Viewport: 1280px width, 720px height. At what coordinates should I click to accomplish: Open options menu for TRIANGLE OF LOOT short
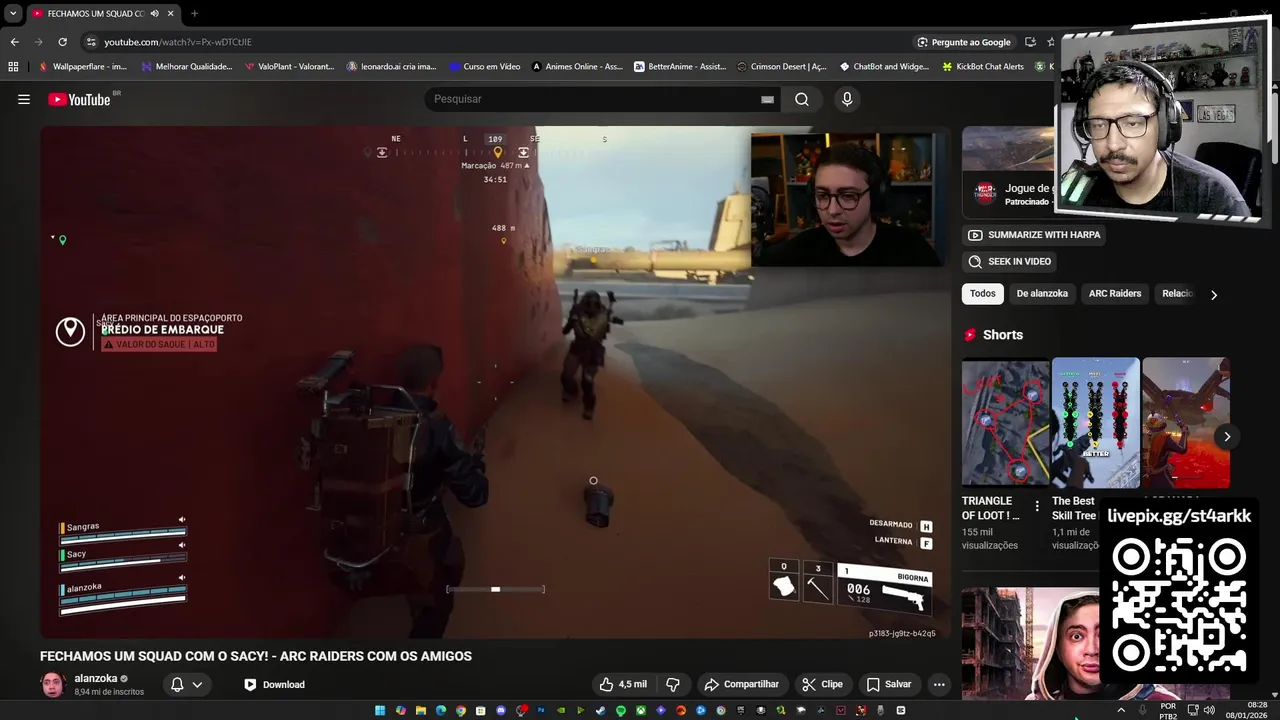[1037, 506]
